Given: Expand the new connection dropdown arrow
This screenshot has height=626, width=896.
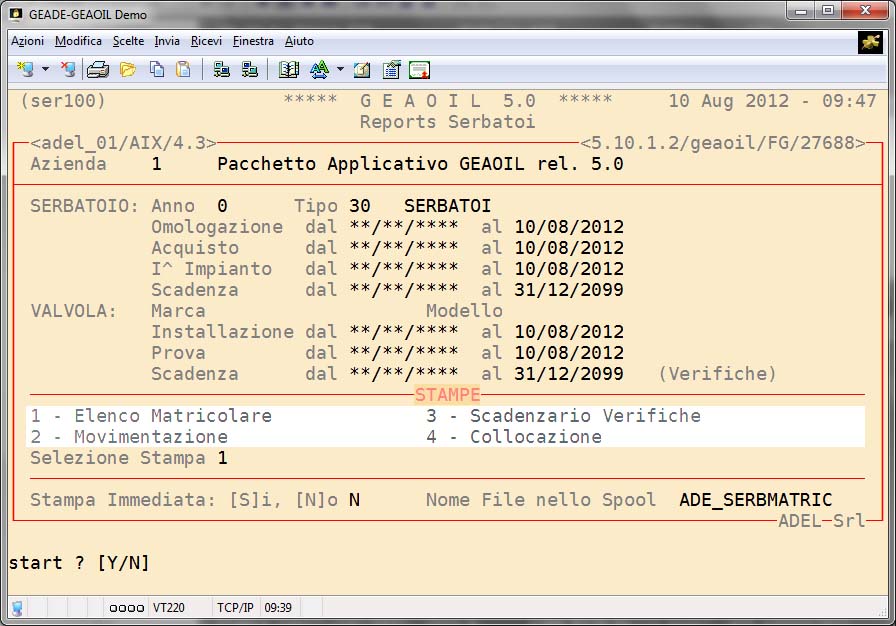Looking at the screenshot, I should (45, 70).
